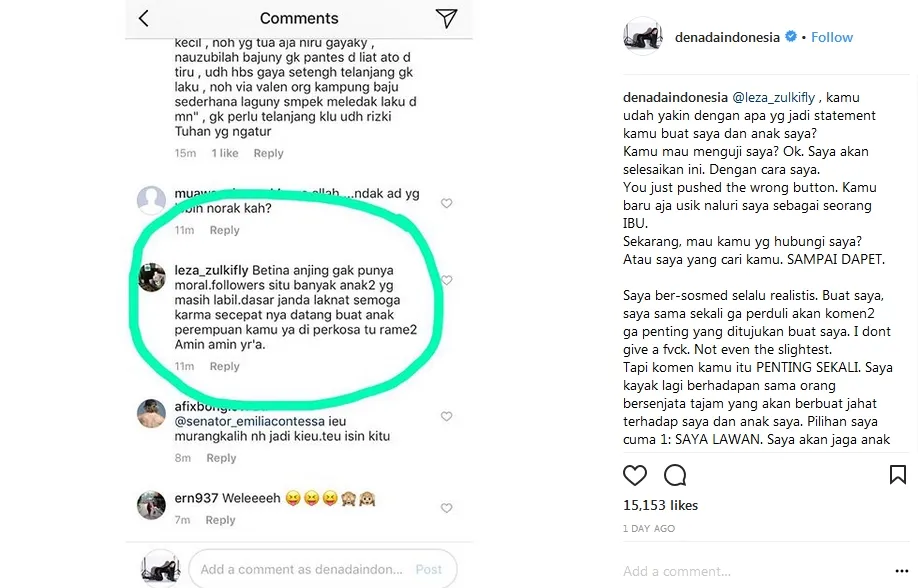Follow denadaindonesia account
The image size is (918, 588).
[x=831, y=37]
